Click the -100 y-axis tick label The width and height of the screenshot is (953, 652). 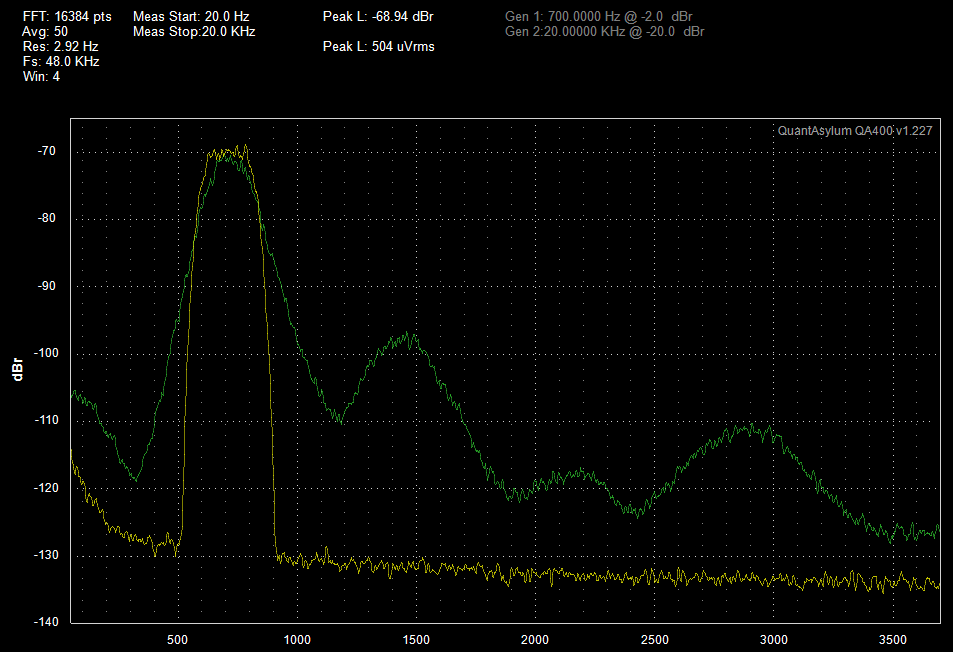pos(46,353)
